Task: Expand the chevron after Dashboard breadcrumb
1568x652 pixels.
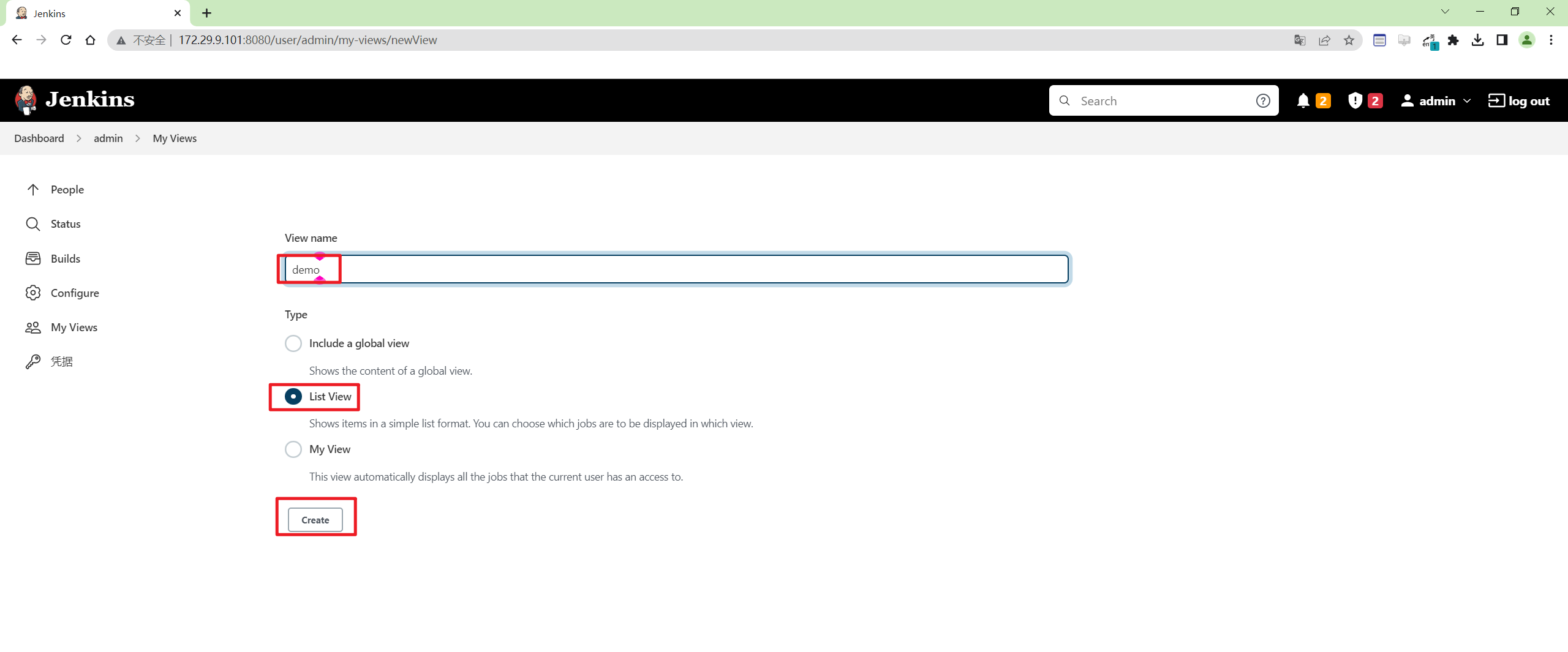Action: coord(79,138)
